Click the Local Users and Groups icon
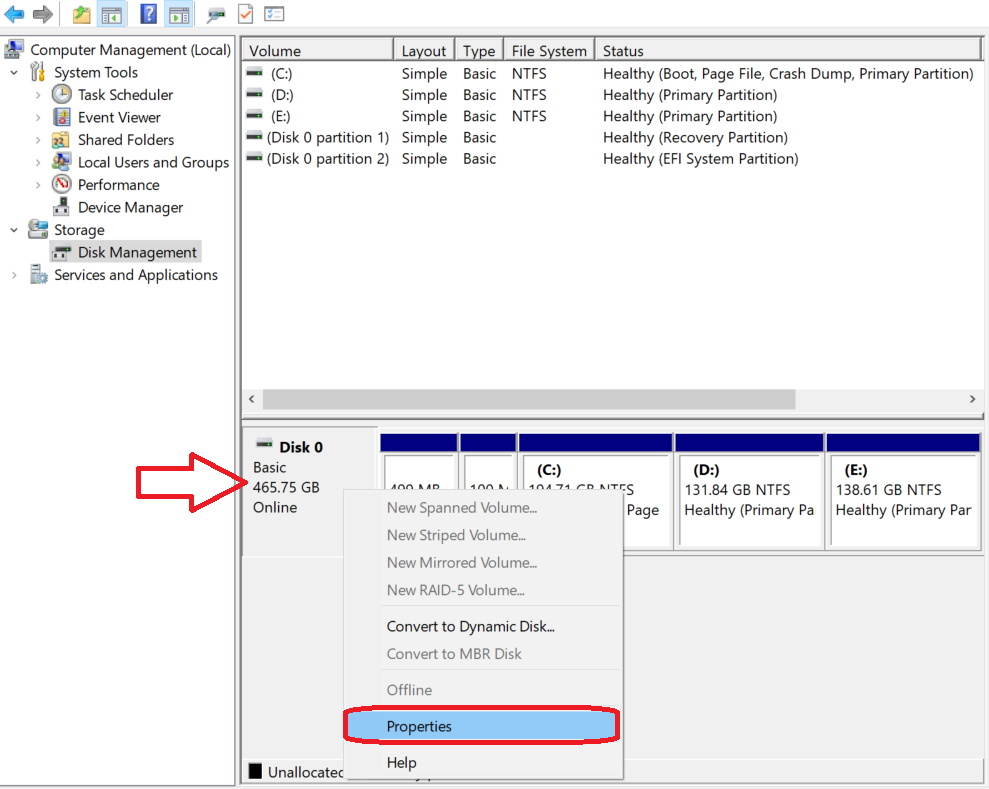 pyautogui.click(x=61, y=162)
